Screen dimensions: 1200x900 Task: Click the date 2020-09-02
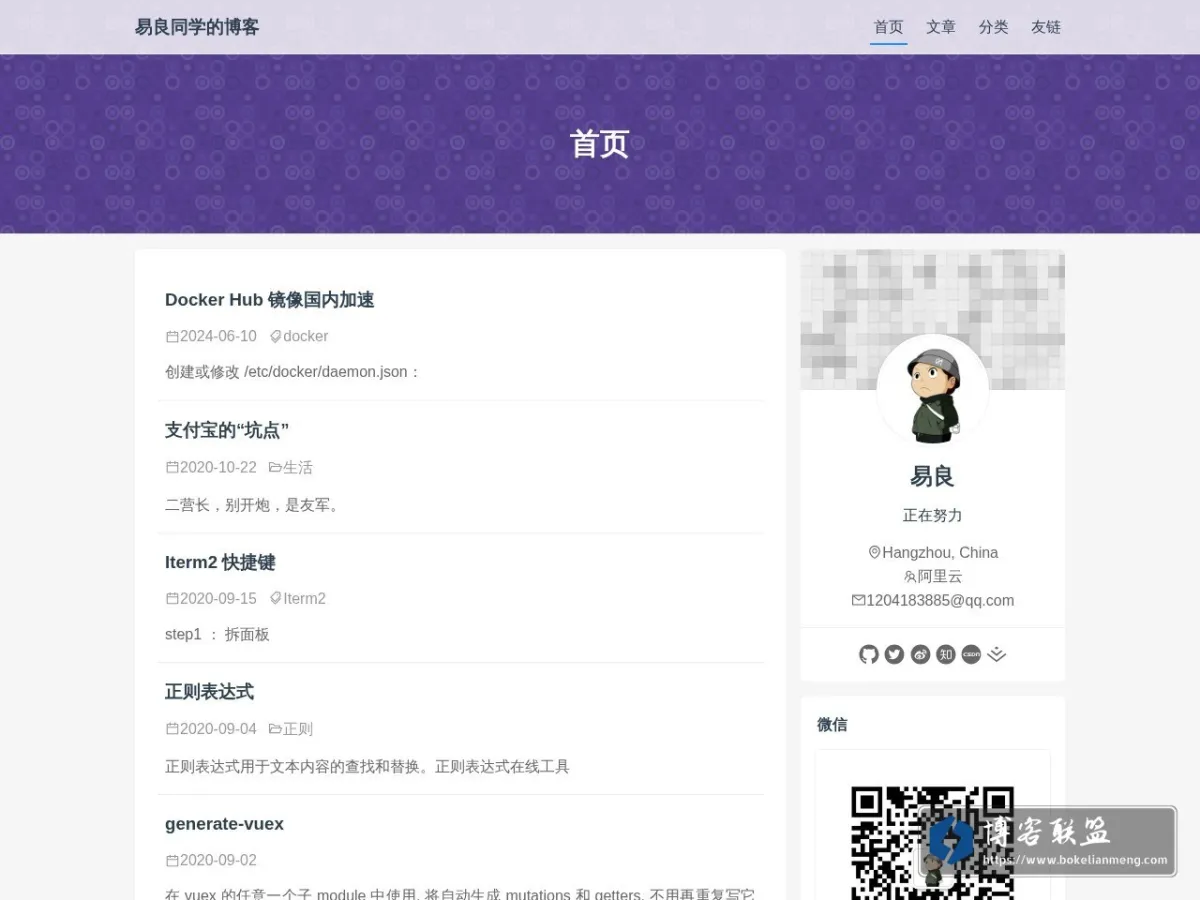click(218, 860)
